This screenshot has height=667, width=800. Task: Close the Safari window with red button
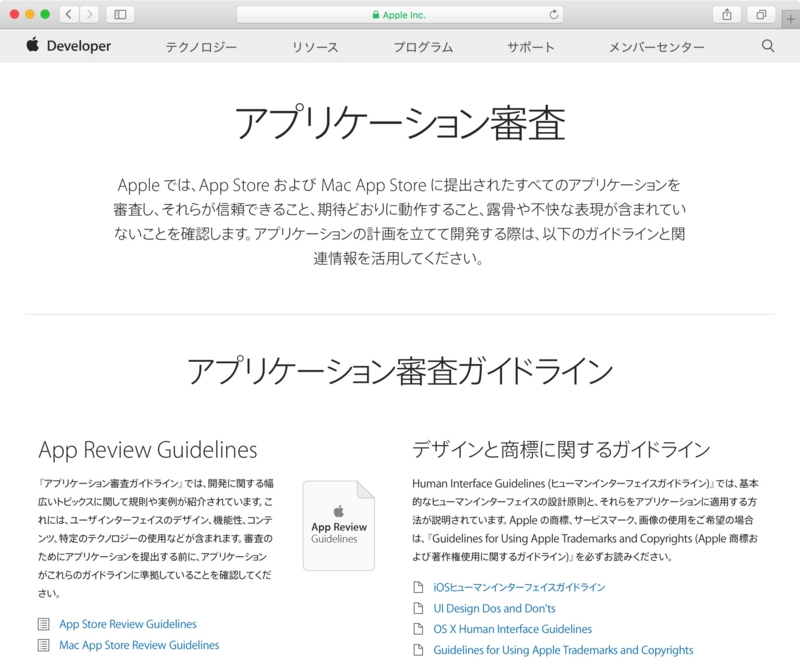(14, 14)
